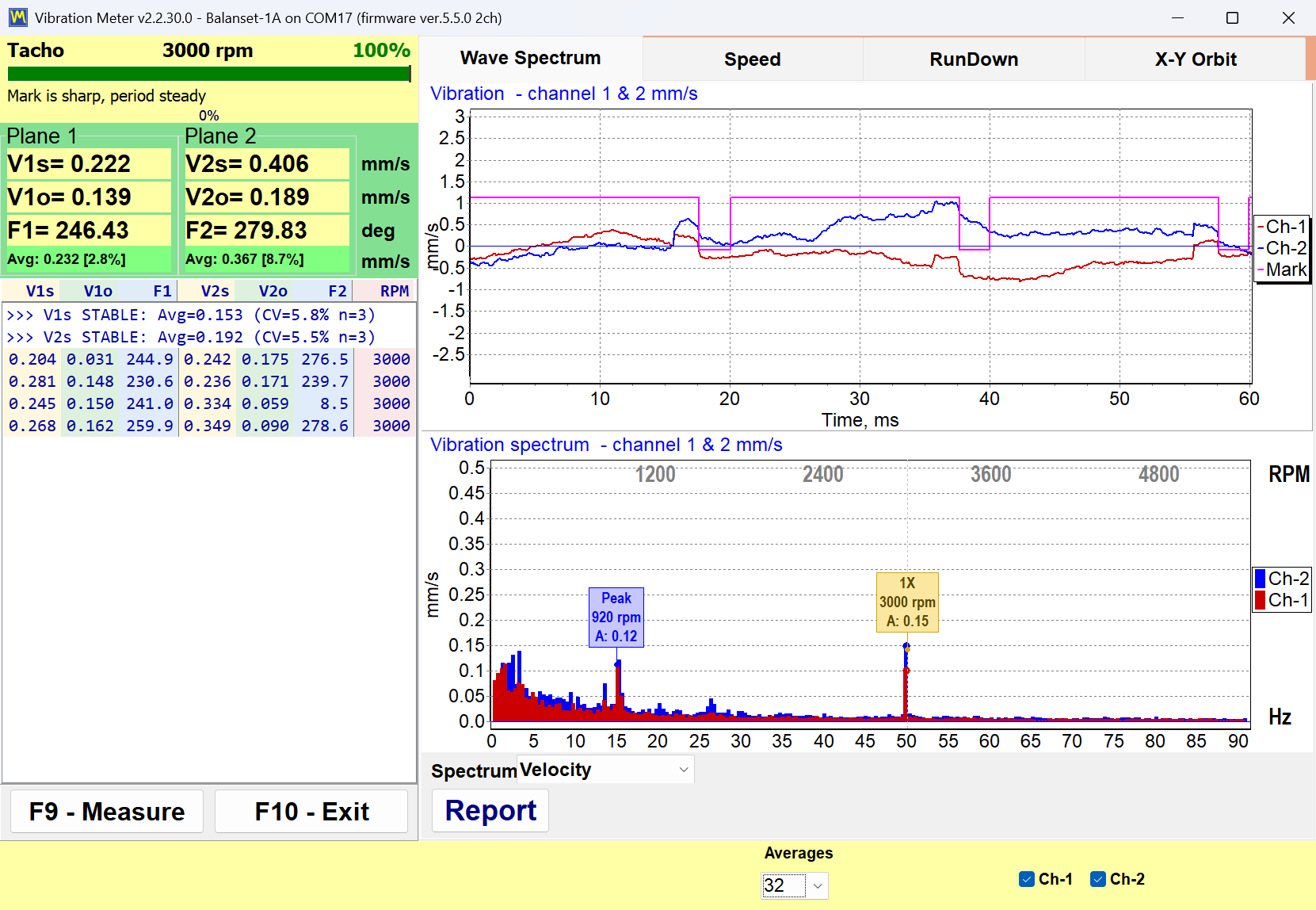The width and height of the screenshot is (1316, 910).
Task: Select the table cell 0.245
Action: click(x=32, y=403)
